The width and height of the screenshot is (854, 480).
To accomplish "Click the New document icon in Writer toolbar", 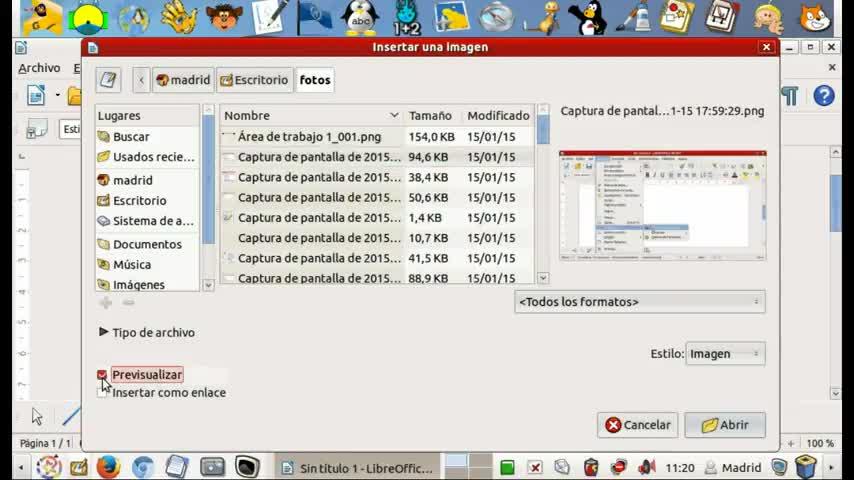I will (x=36, y=95).
